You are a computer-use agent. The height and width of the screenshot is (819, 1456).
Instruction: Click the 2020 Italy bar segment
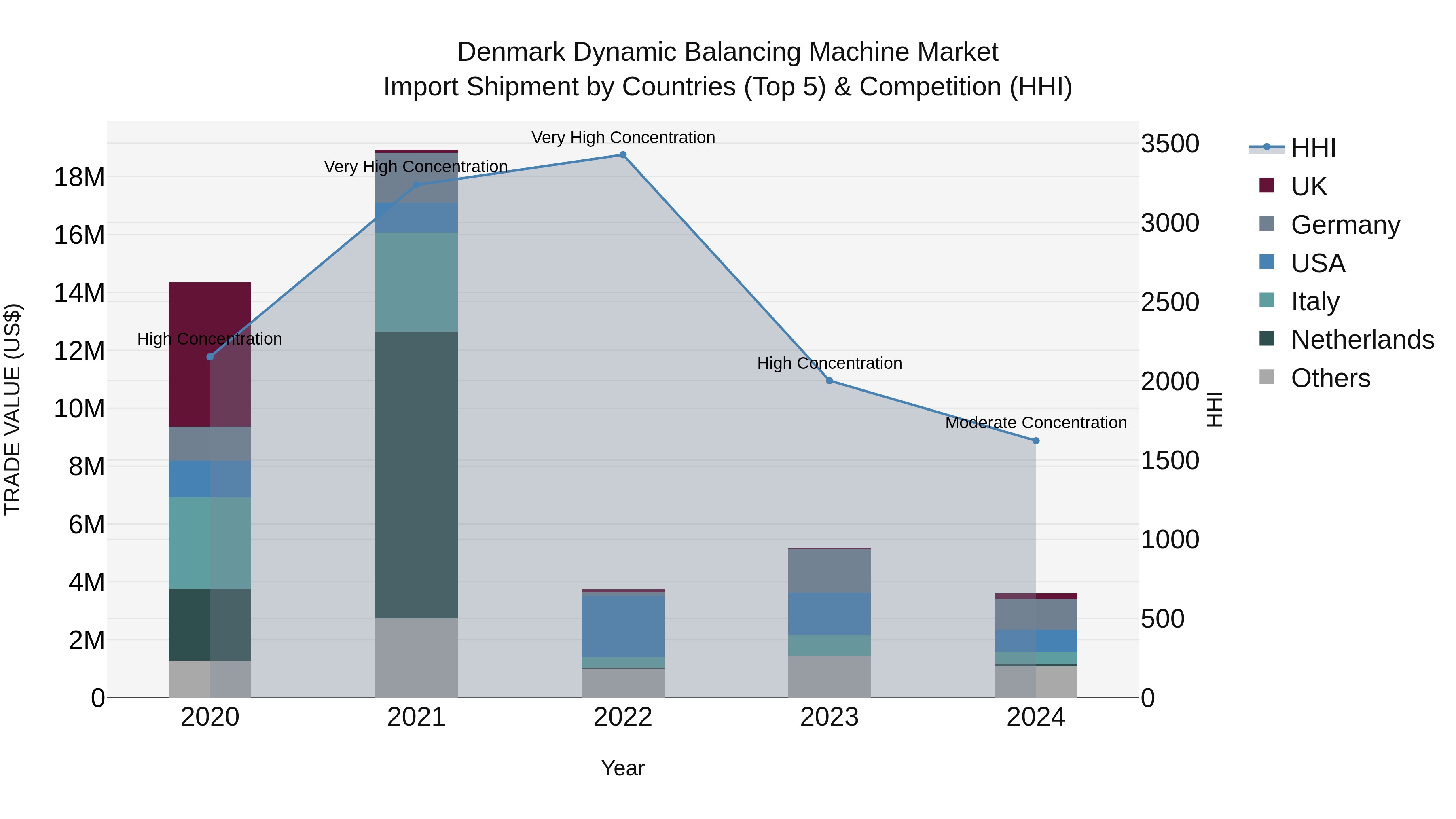pos(210,543)
